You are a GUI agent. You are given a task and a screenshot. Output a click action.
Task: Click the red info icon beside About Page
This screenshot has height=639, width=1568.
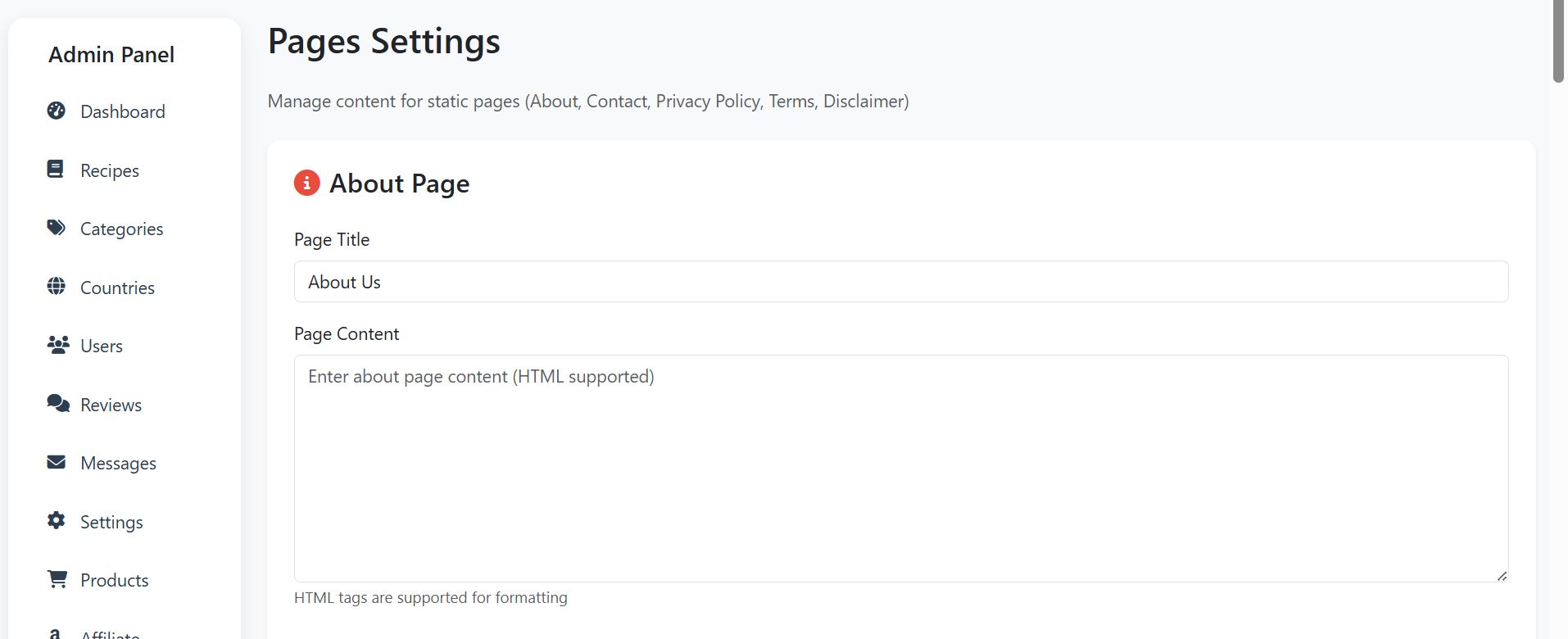(306, 183)
